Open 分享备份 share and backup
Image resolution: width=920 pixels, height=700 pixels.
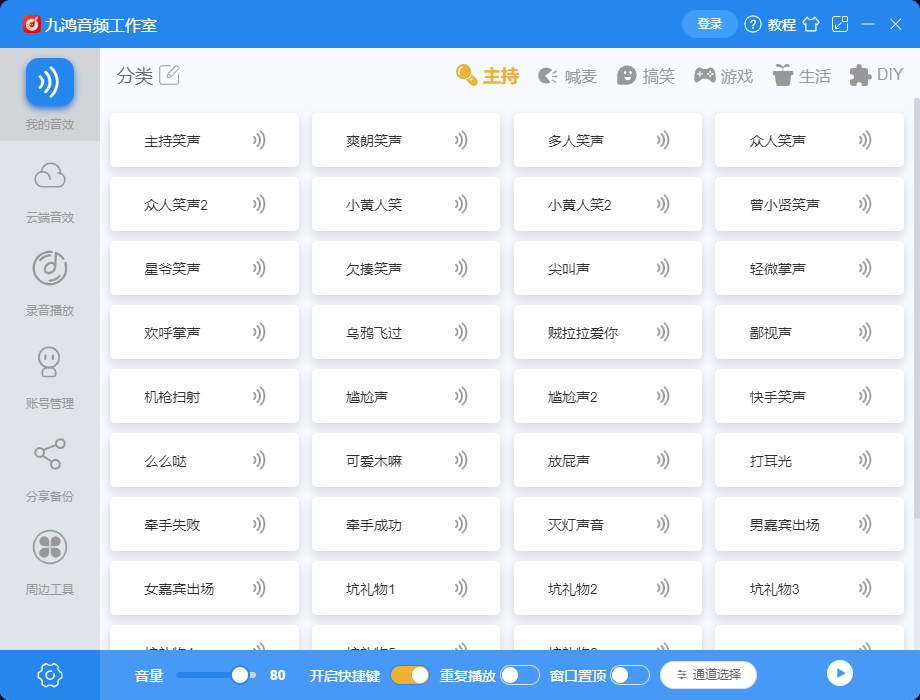(x=50, y=471)
